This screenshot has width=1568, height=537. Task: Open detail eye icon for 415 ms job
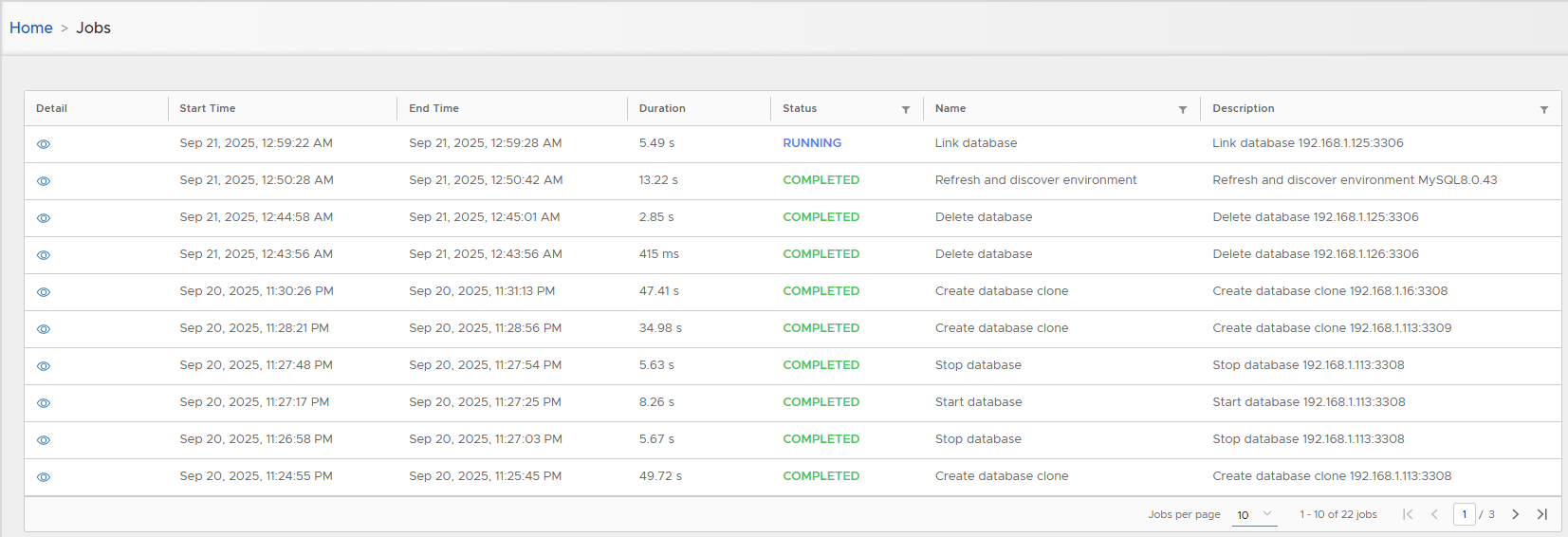click(x=44, y=255)
